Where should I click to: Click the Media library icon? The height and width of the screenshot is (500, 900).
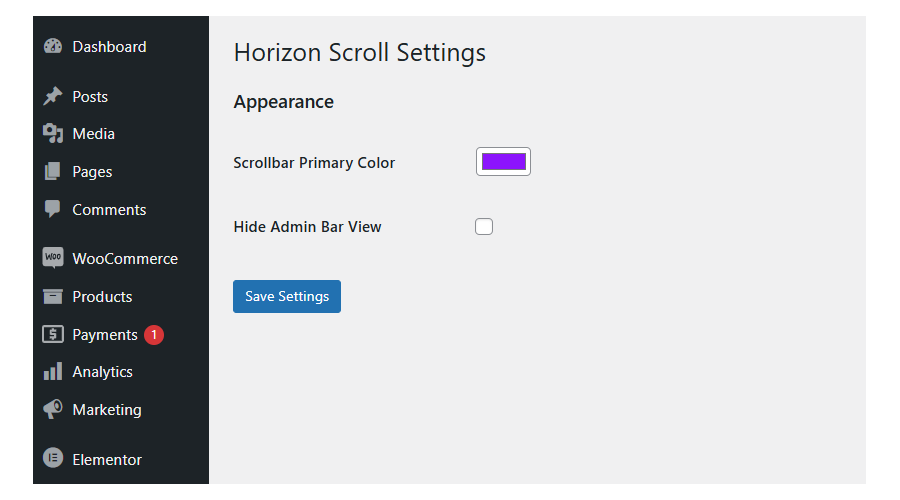pos(53,134)
